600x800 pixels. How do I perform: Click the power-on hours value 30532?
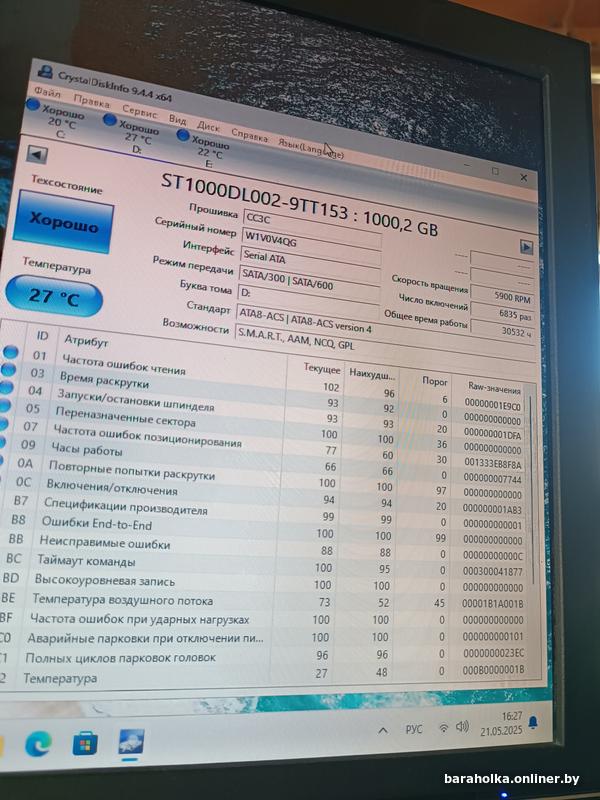(x=503, y=330)
